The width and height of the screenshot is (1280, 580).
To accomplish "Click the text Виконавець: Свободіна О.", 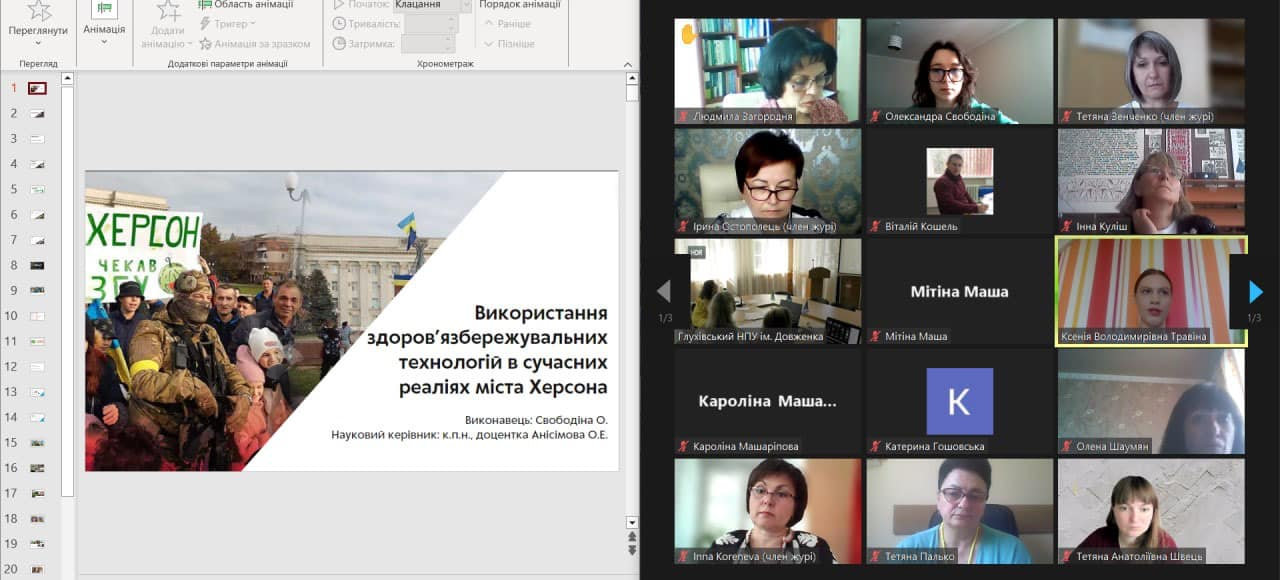I will [x=536, y=419].
